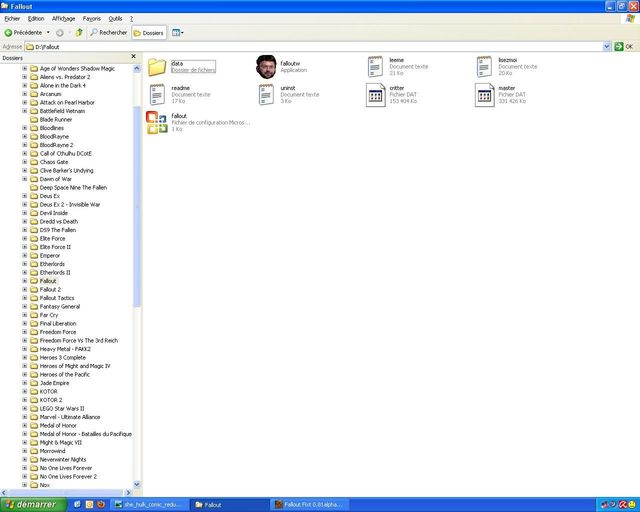Open the view mode icon menu

178,33
